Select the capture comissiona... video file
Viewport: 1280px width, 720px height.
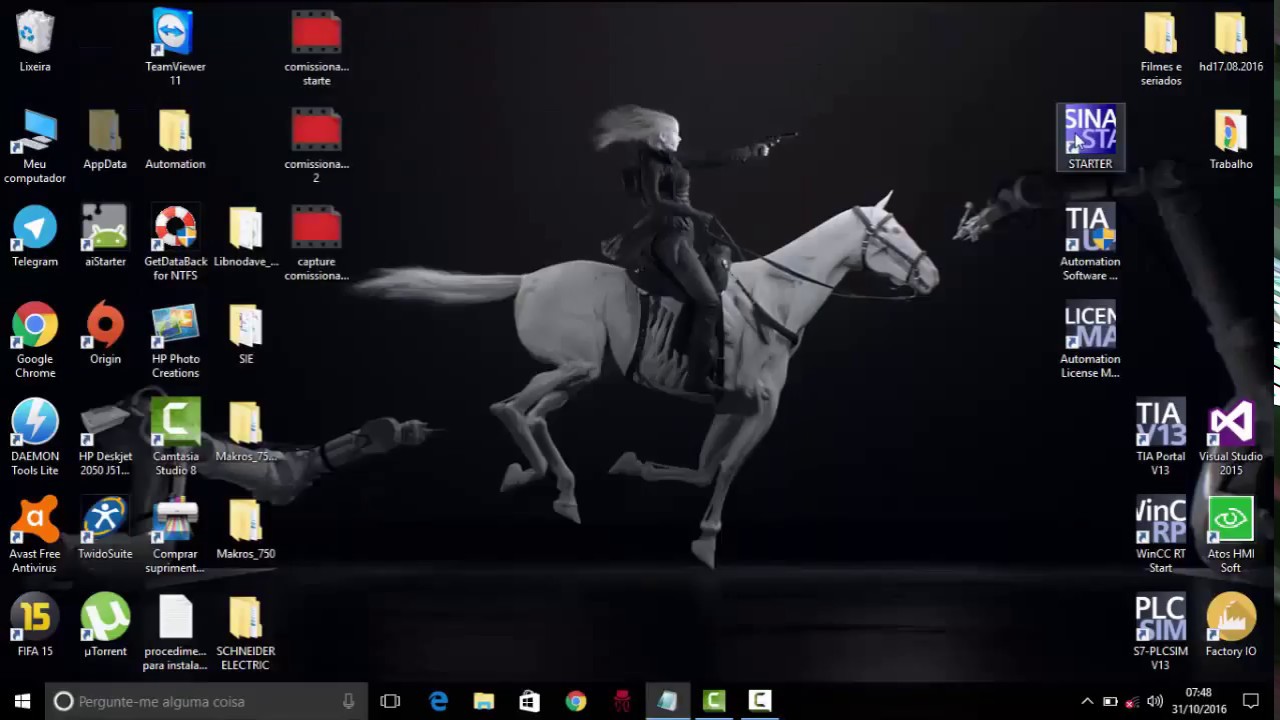point(316,243)
